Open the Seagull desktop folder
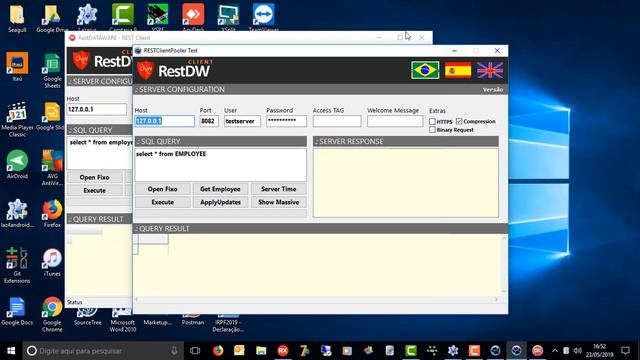Screen dimensions: 640x360 [17, 18]
